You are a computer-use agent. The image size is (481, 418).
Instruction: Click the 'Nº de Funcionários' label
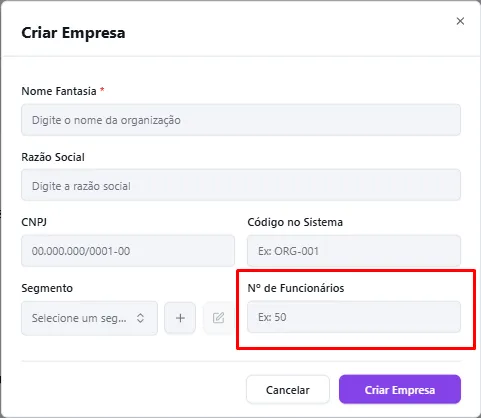pyautogui.click(x=296, y=288)
